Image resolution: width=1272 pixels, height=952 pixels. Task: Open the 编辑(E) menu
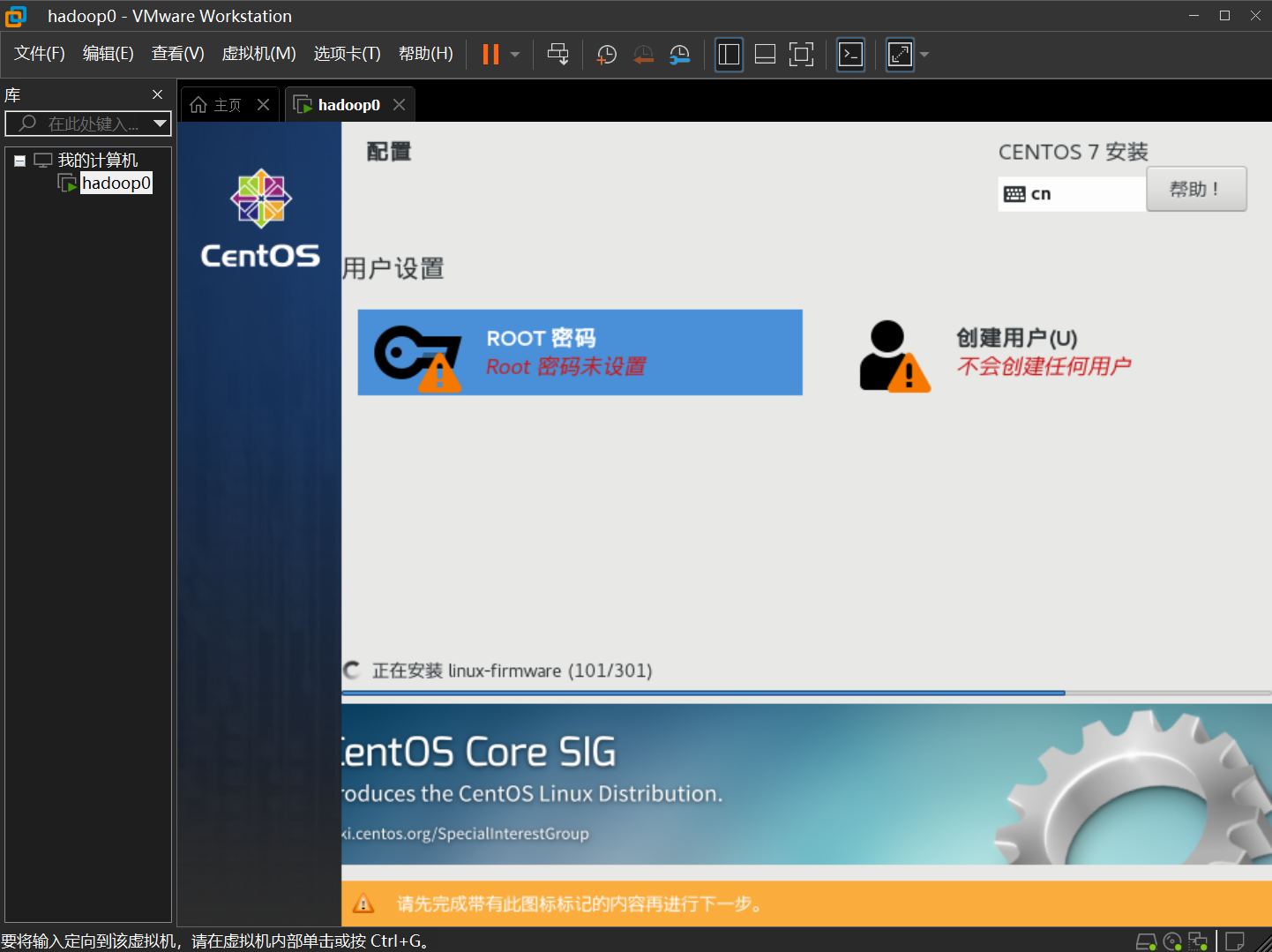coord(108,54)
